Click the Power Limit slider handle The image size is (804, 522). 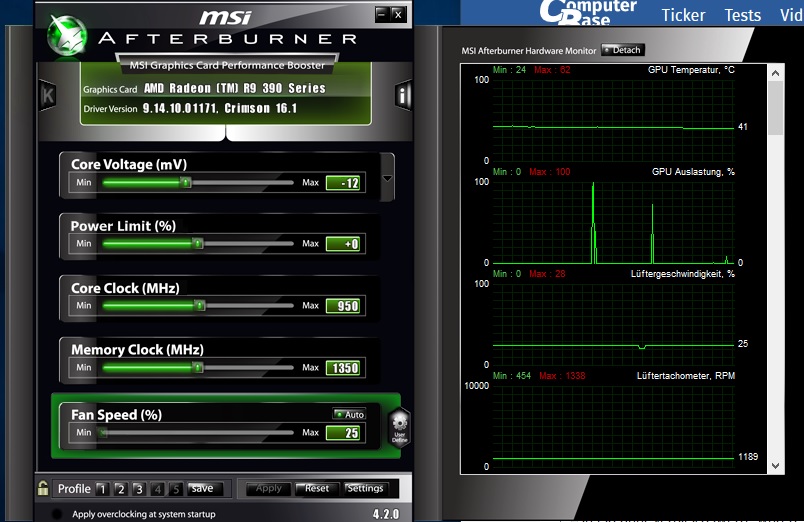(x=198, y=244)
